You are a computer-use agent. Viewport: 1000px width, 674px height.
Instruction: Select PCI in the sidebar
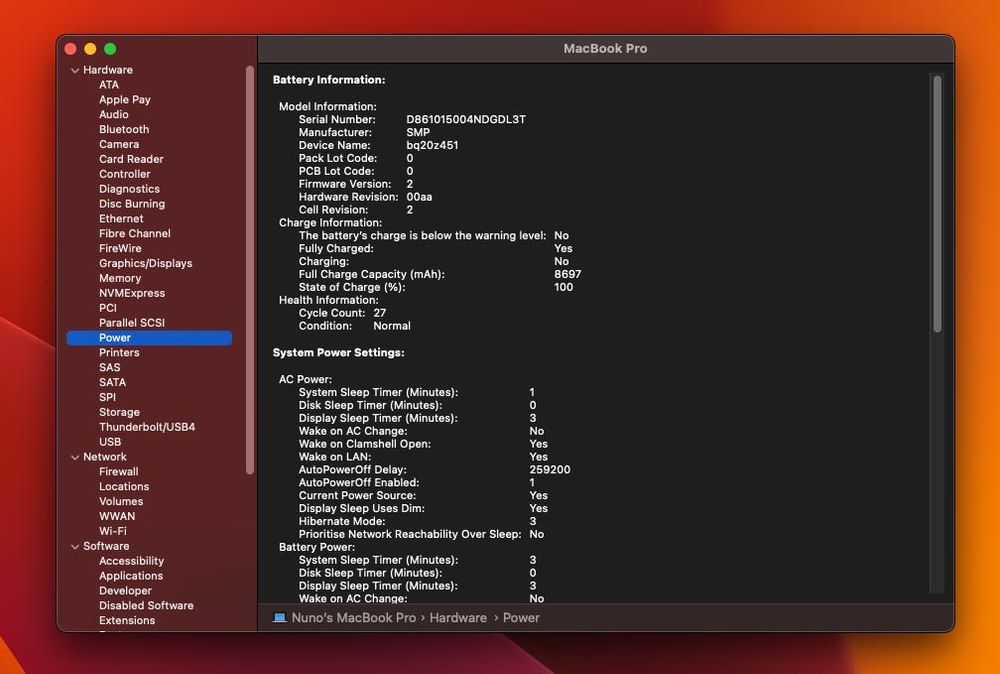click(108, 308)
